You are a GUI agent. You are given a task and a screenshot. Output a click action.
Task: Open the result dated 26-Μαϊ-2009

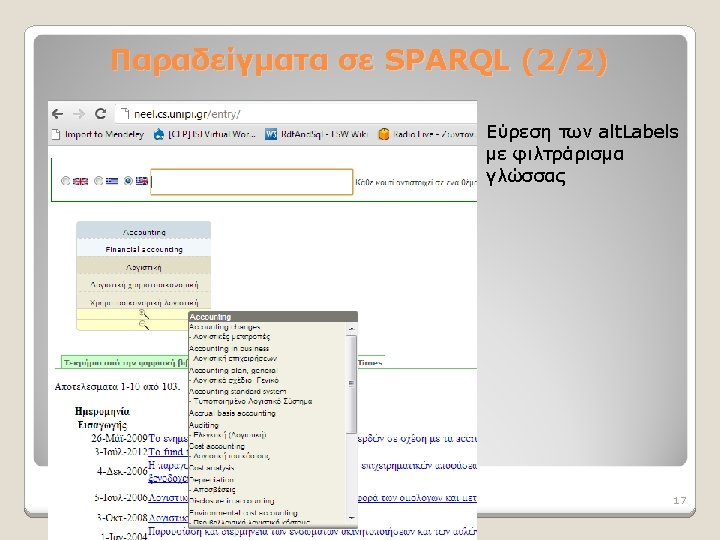[x=168, y=438]
